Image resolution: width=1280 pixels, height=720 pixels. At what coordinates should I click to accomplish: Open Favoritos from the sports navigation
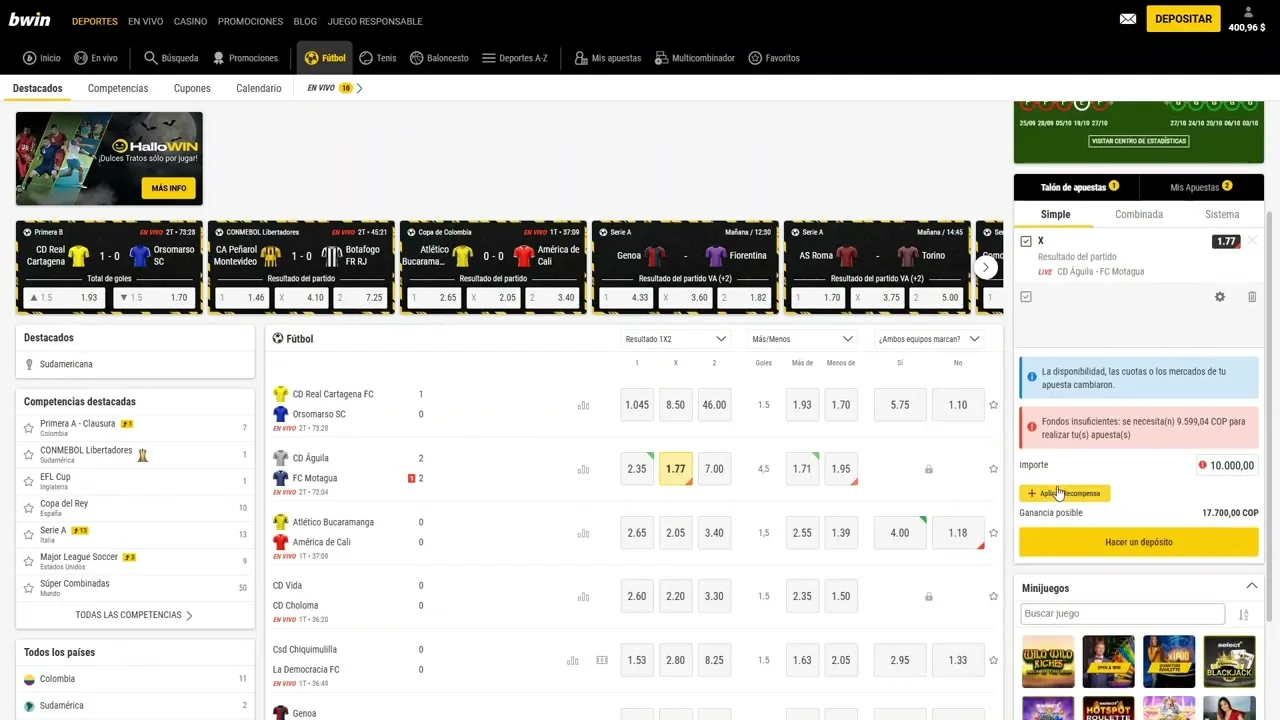coord(774,58)
